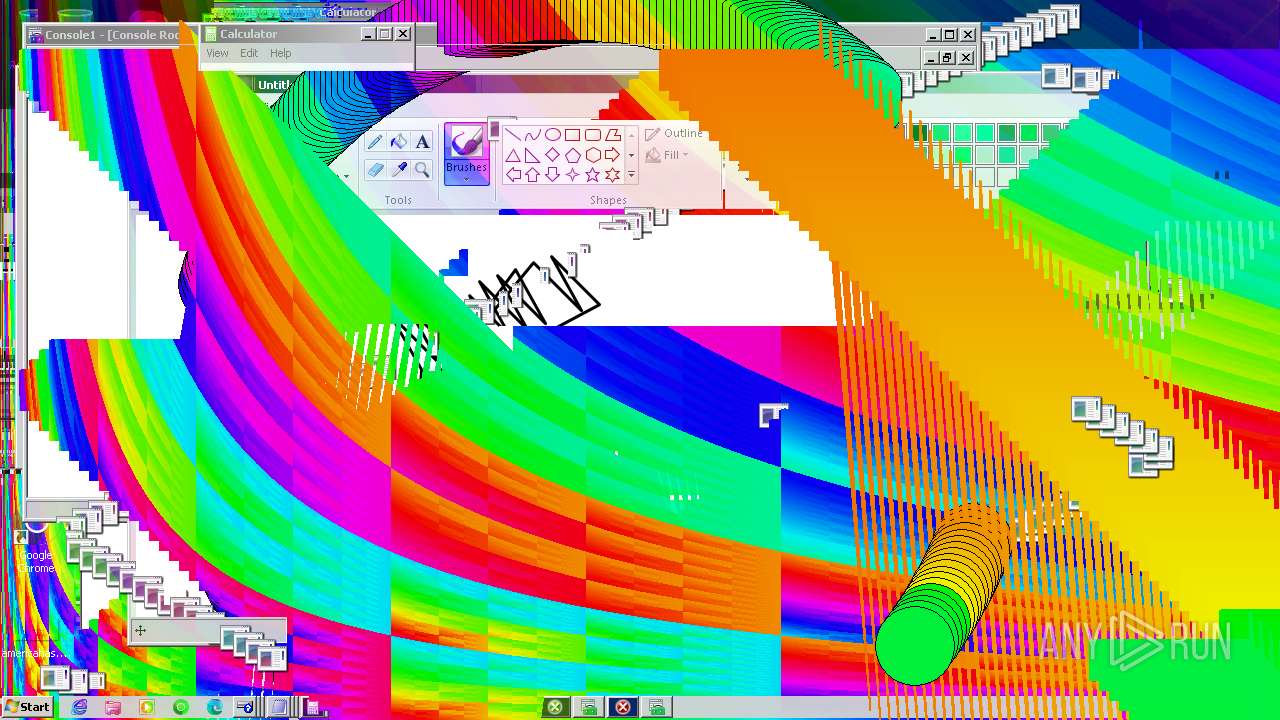Select the Polygon shape
Viewport: 1280px width, 720px height.
(x=612, y=135)
